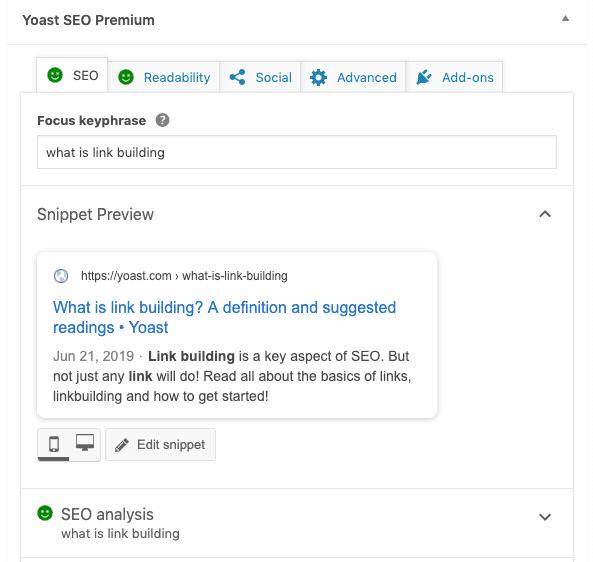Image resolution: width=593 pixels, height=562 pixels.
Task: Click the globe favicon in snippet preview
Action: (61, 276)
